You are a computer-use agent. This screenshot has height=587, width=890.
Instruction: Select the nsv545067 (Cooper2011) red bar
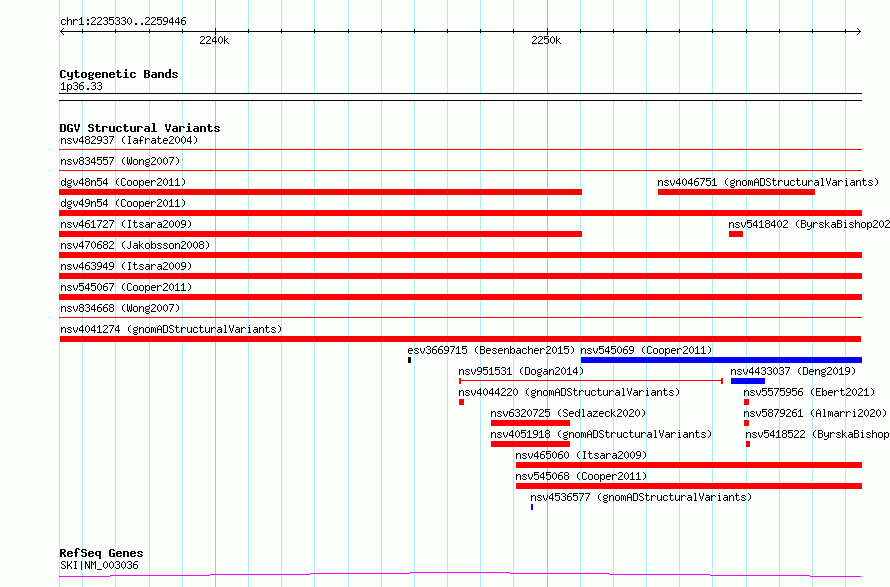(460, 297)
